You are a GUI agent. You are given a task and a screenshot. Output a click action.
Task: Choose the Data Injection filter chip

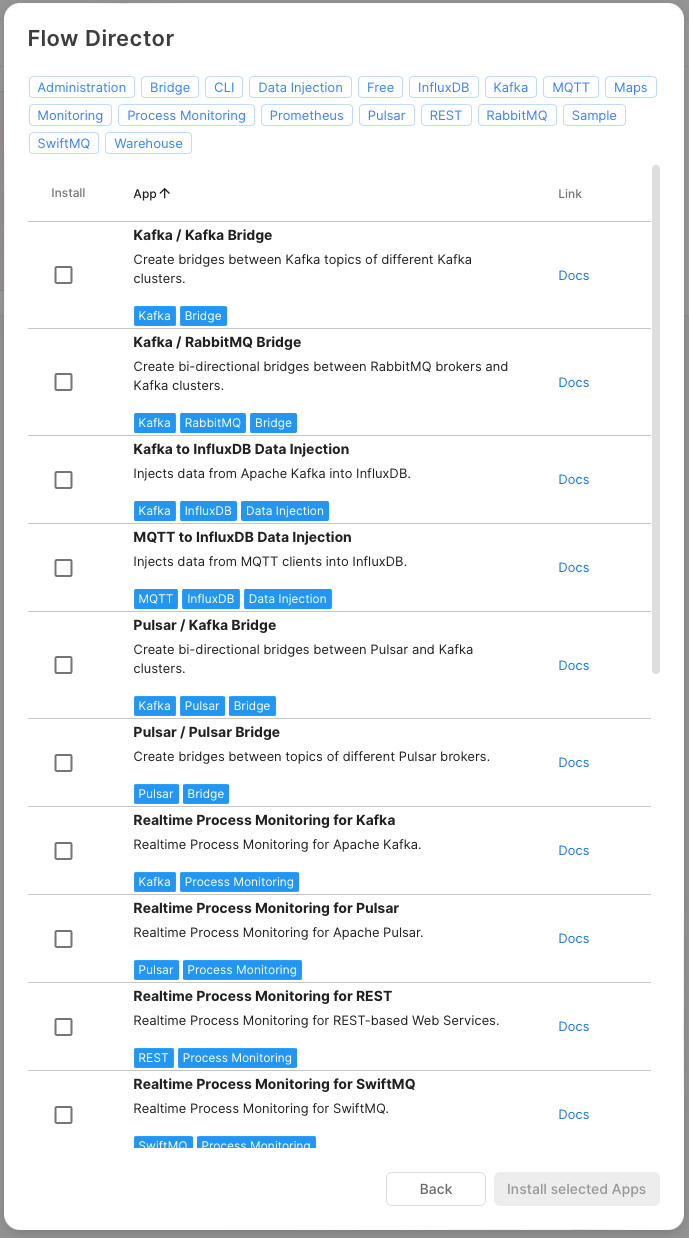[300, 88]
